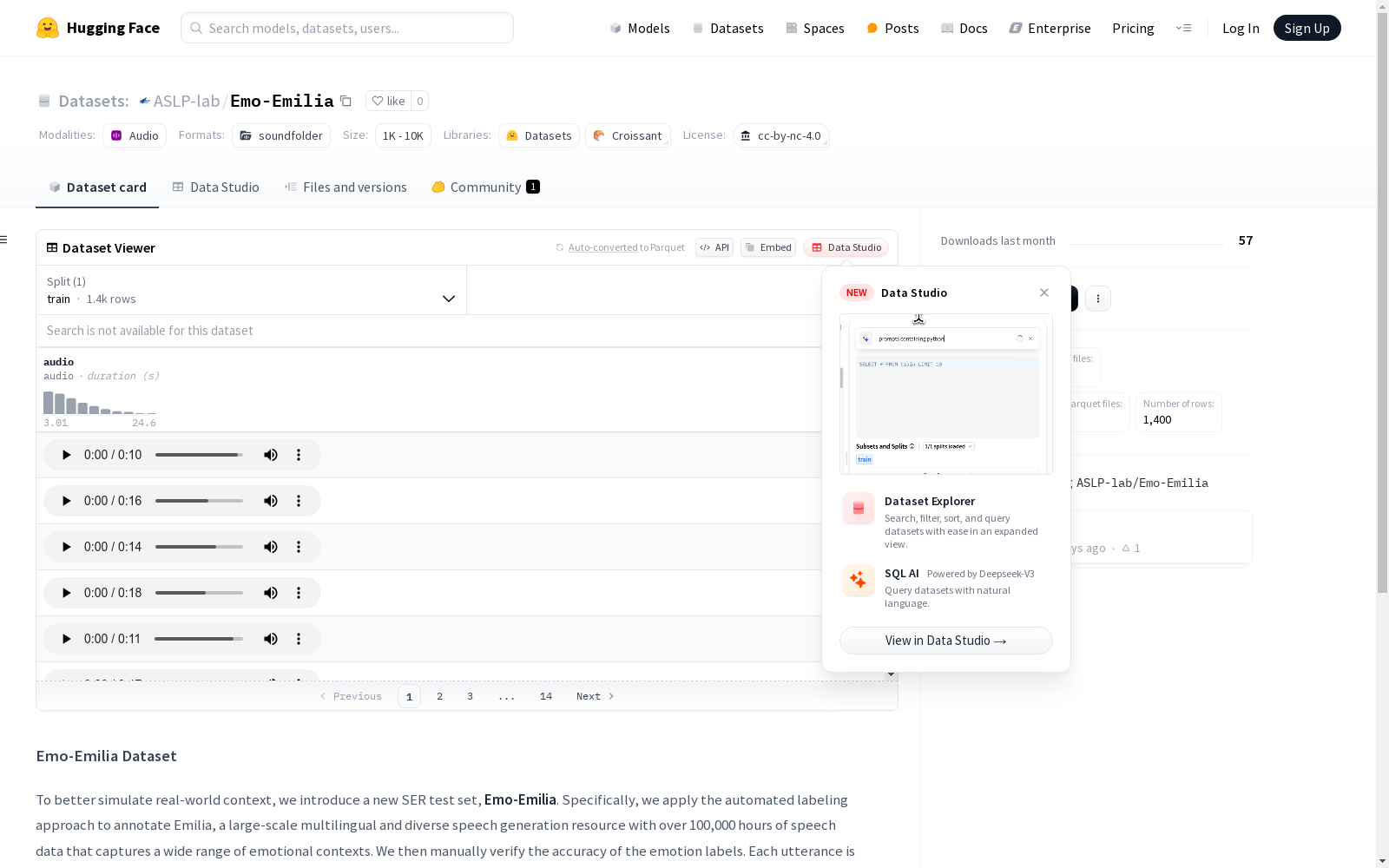Screen dimensions: 1389x868
Task: Open more options for 0:16 audio
Action: pyautogui.click(x=299, y=501)
